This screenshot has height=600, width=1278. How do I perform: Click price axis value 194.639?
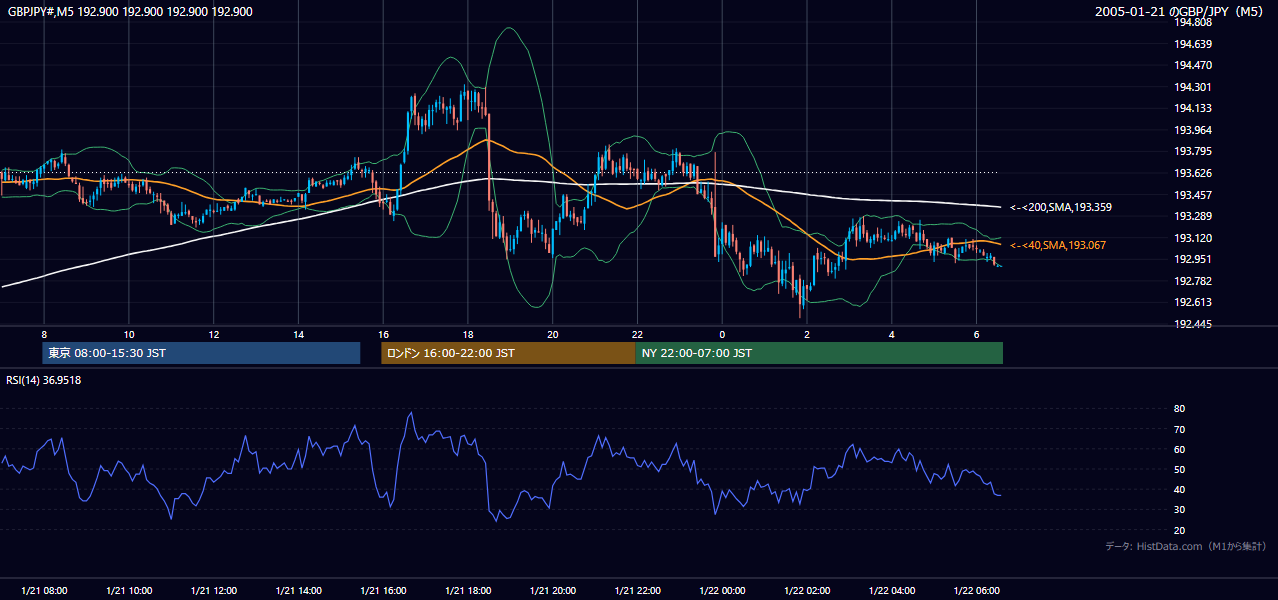[x=1192, y=44]
